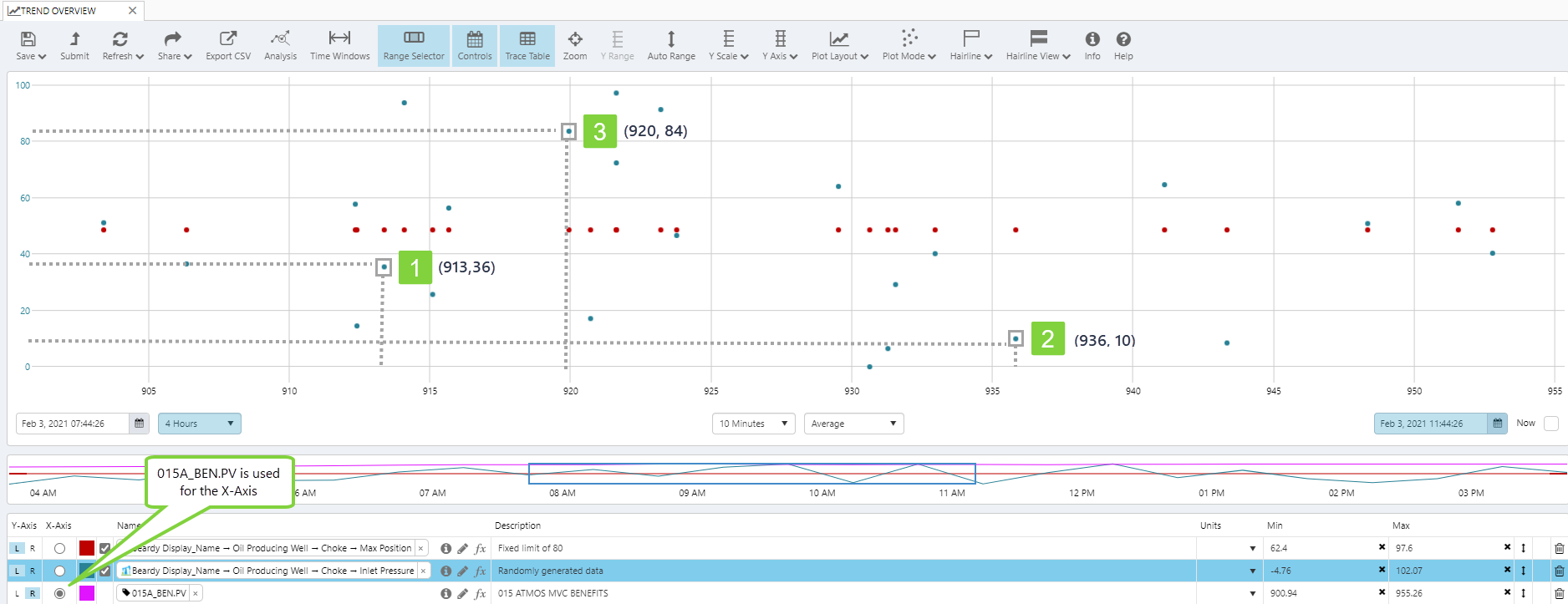Uncheck visibility for the Inlet Pressure trace
The width and height of the screenshot is (1568, 604).
[104, 571]
